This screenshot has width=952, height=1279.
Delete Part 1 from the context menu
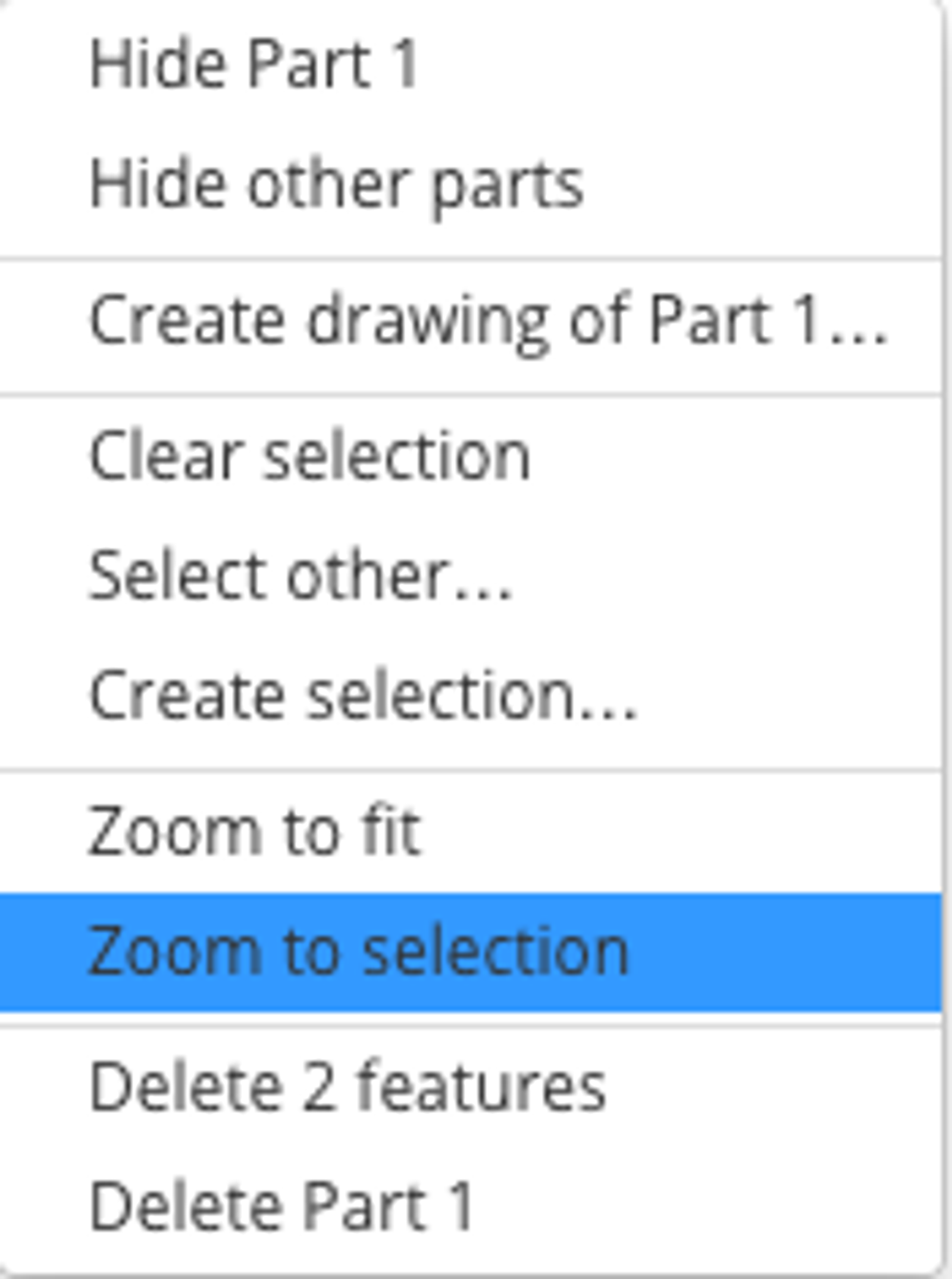(x=281, y=1207)
